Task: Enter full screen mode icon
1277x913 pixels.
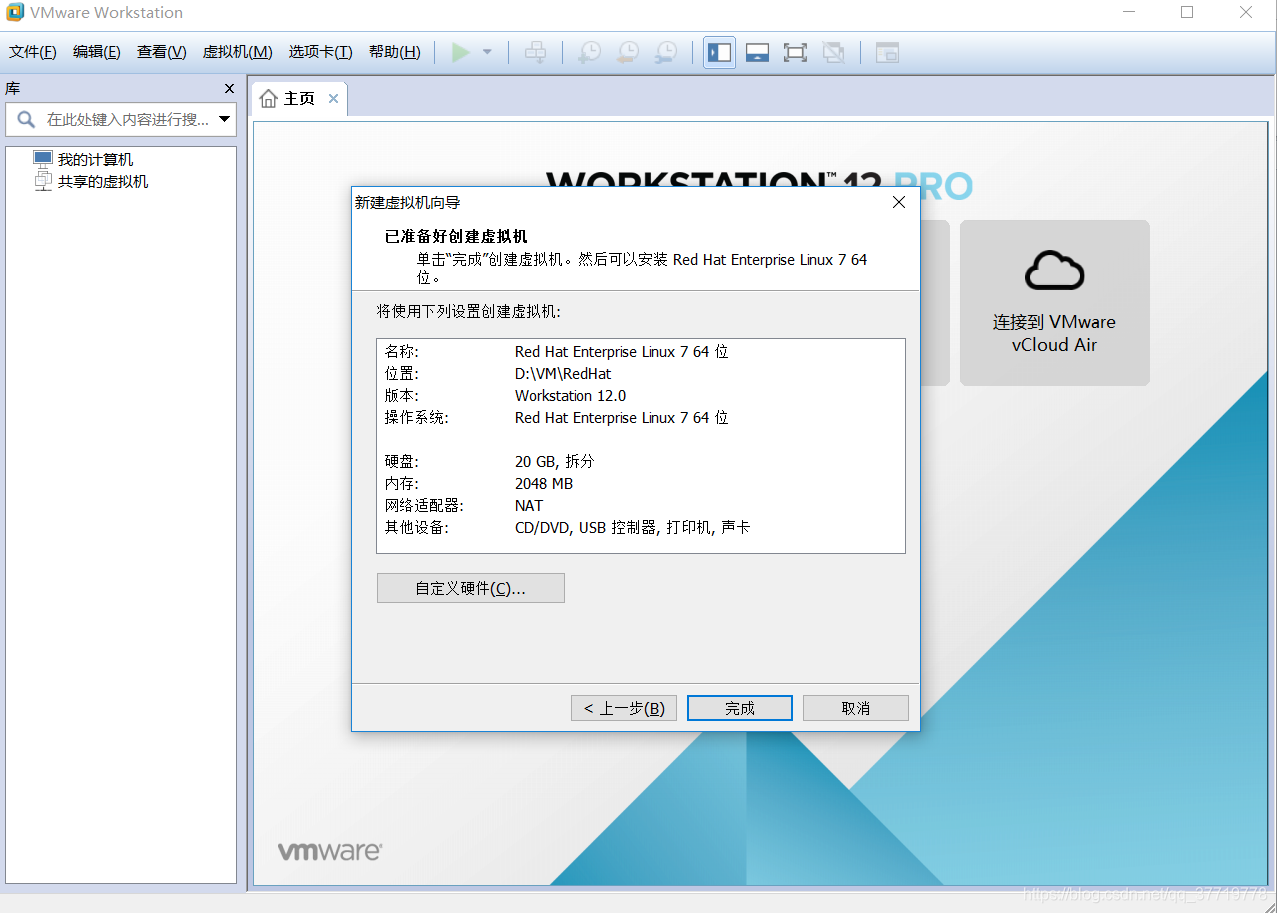Action: click(795, 52)
